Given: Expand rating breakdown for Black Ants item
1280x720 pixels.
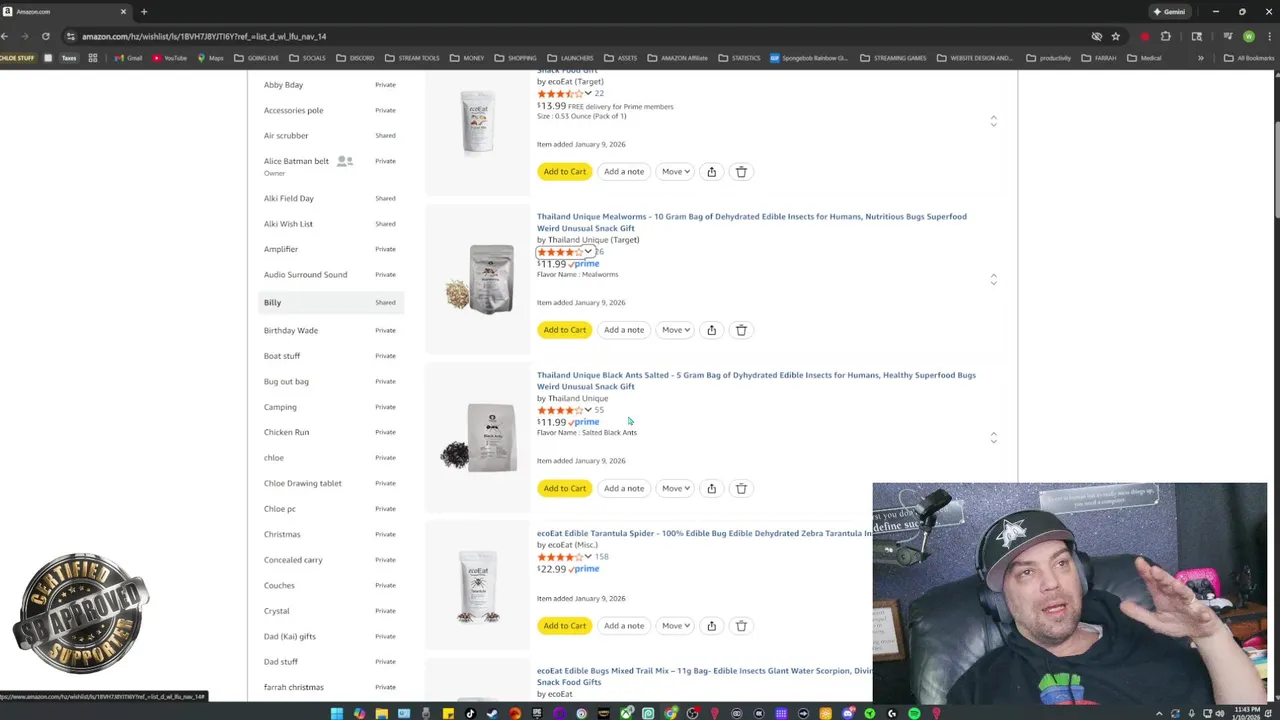Looking at the screenshot, I should coord(588,410).
